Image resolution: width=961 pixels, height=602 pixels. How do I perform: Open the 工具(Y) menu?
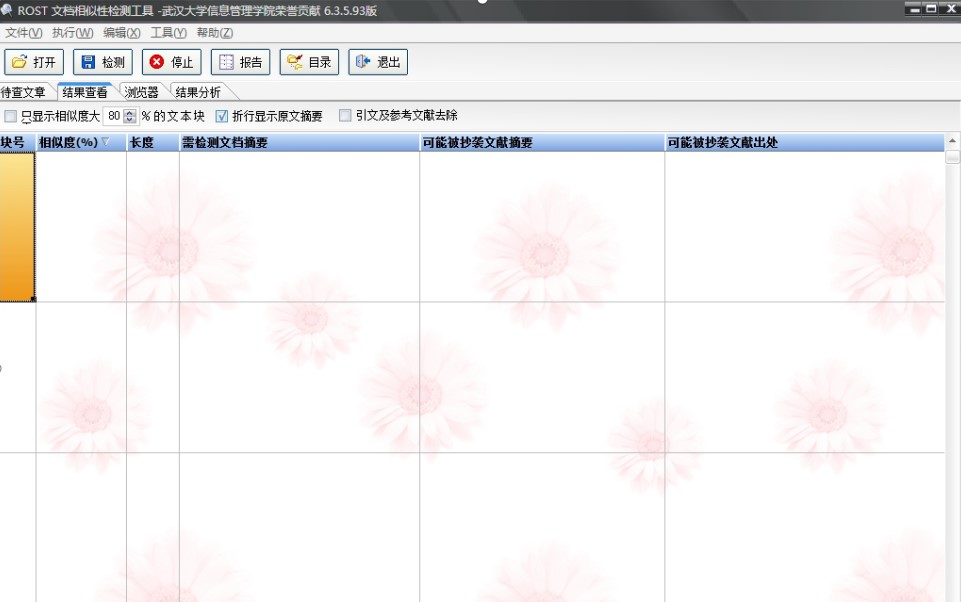click(x=168, y=33)
